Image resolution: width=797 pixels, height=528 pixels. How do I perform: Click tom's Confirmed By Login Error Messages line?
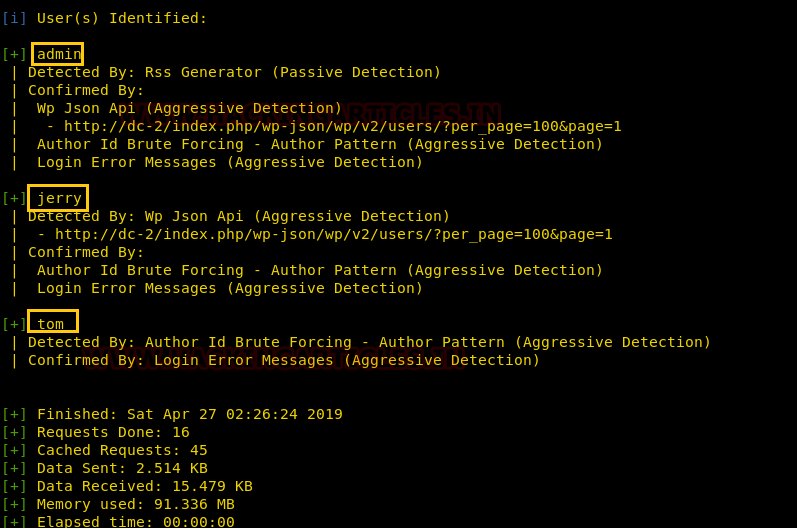click(284, 360)
